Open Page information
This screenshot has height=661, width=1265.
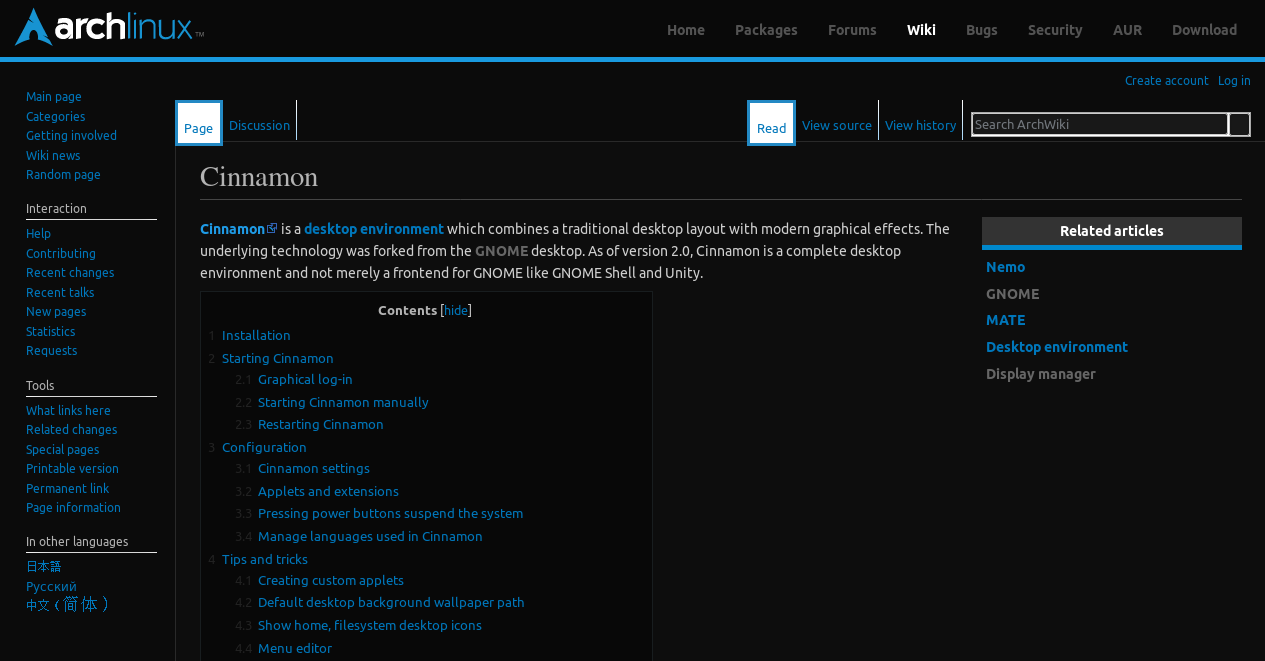[73, 508]
